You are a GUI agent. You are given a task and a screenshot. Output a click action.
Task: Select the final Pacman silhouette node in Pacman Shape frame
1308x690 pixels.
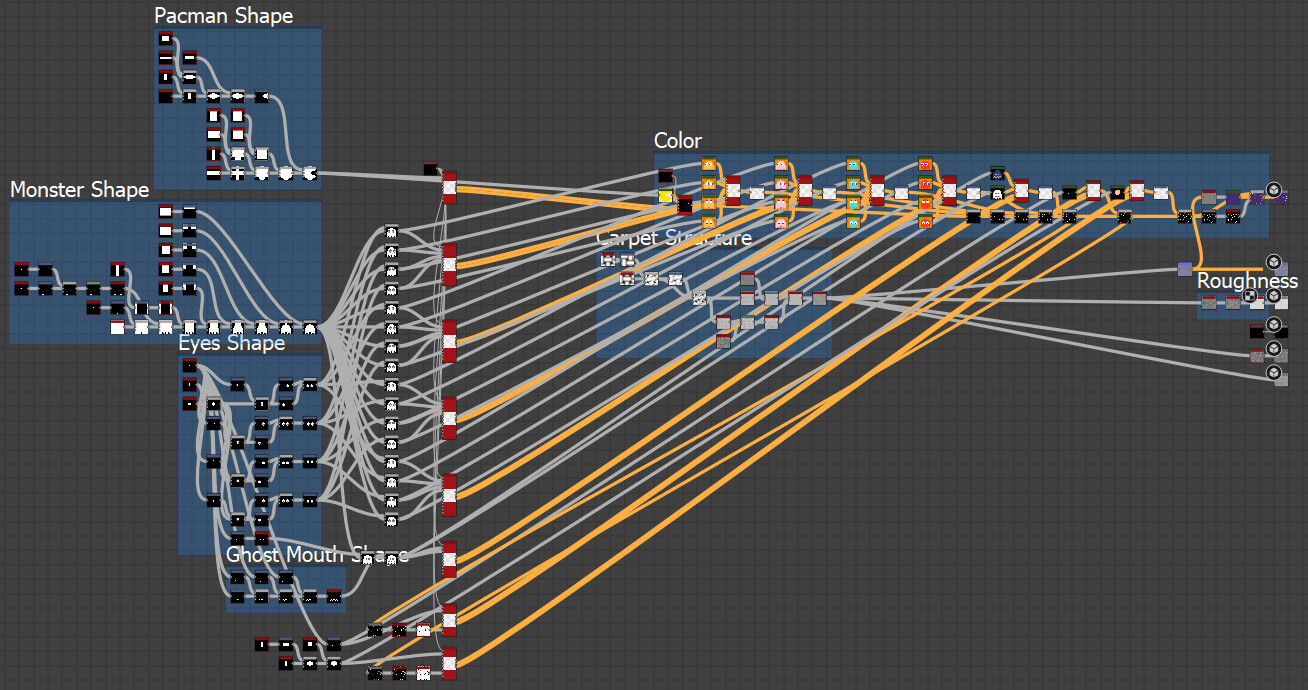coord(310,173)
